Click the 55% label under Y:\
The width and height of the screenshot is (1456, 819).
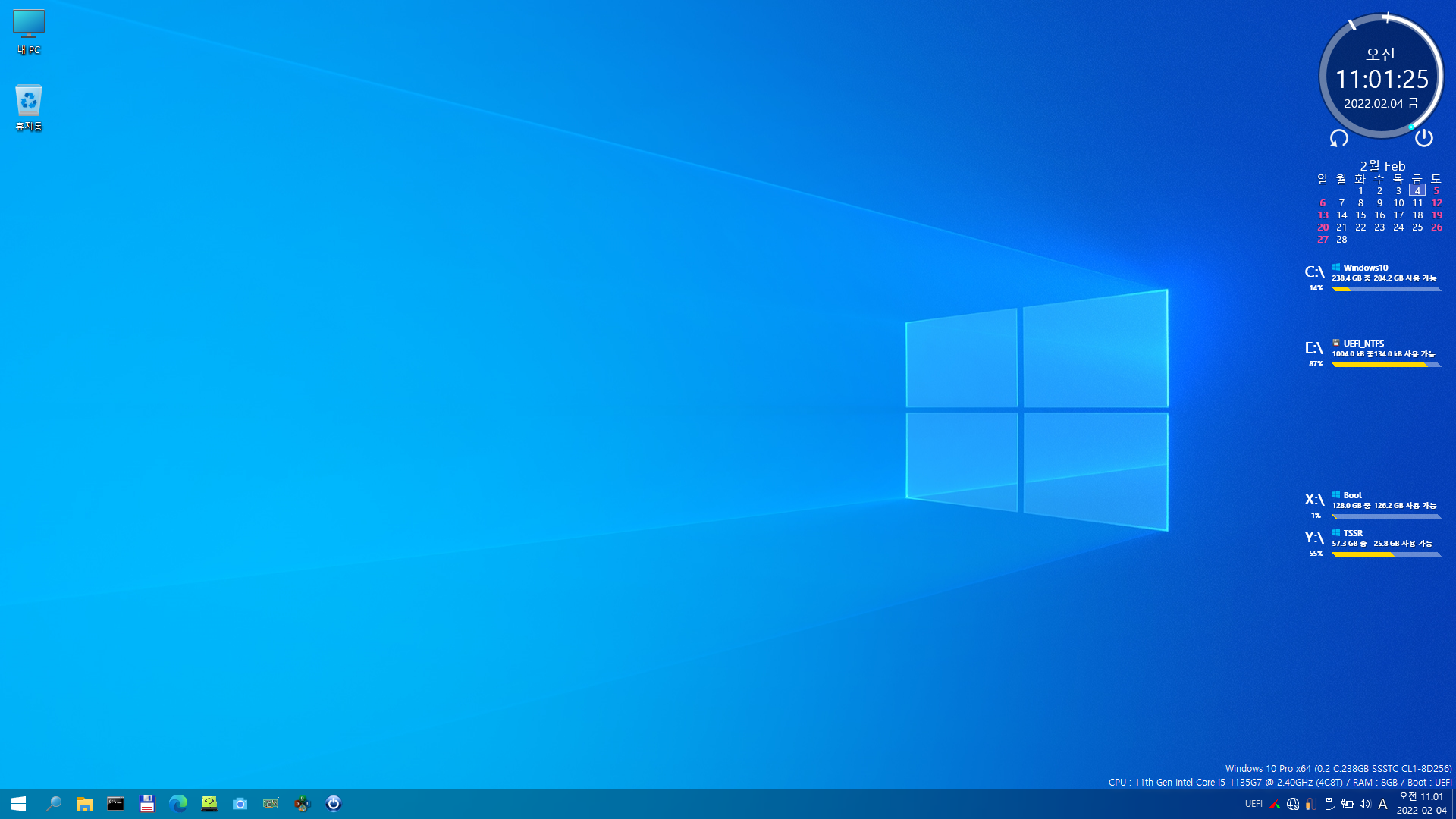tap(1316, 554)
